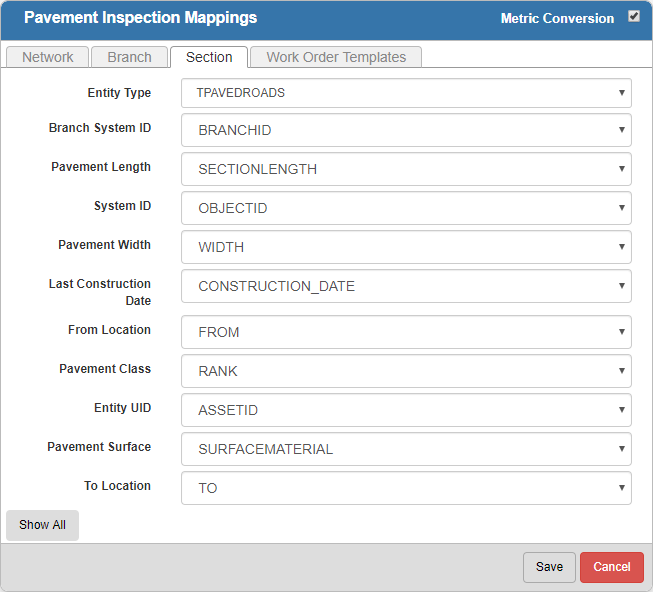Go to Work Order Templates tab
Viewport: 653px width, 592px height.
tap(336, 57)
